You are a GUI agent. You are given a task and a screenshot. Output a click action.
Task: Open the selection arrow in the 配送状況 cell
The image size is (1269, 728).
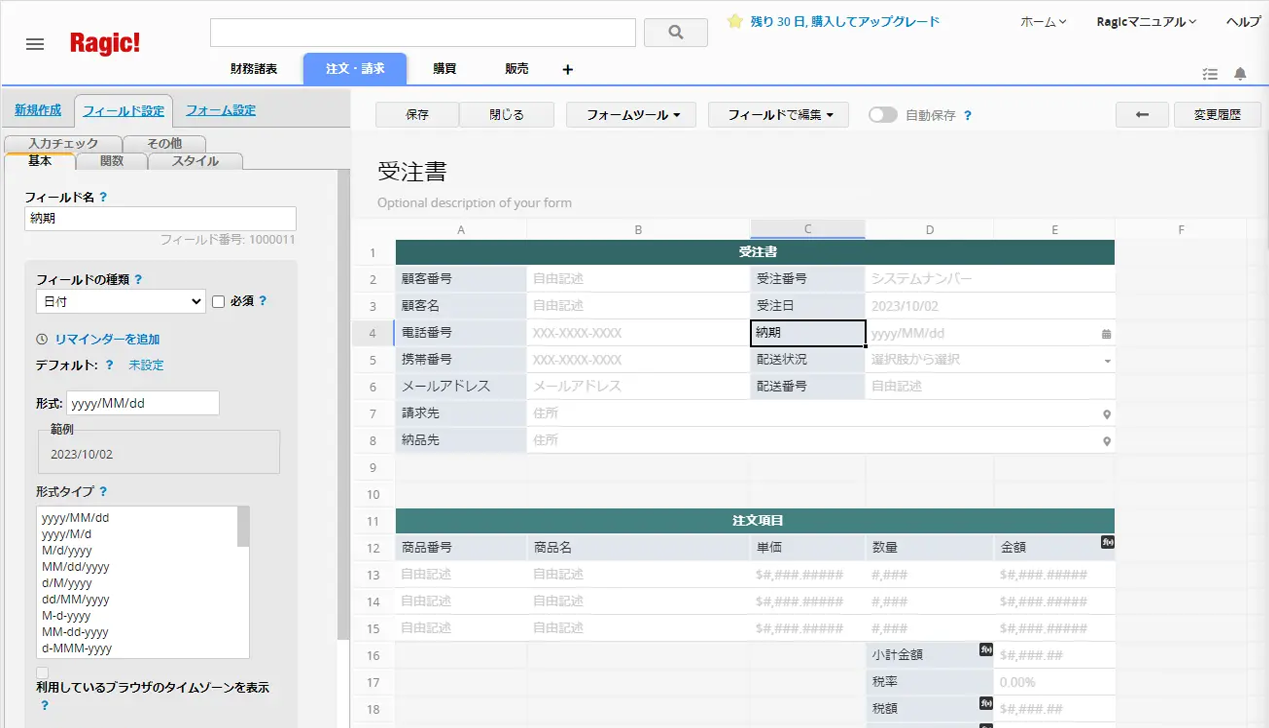click(1106, 359)
